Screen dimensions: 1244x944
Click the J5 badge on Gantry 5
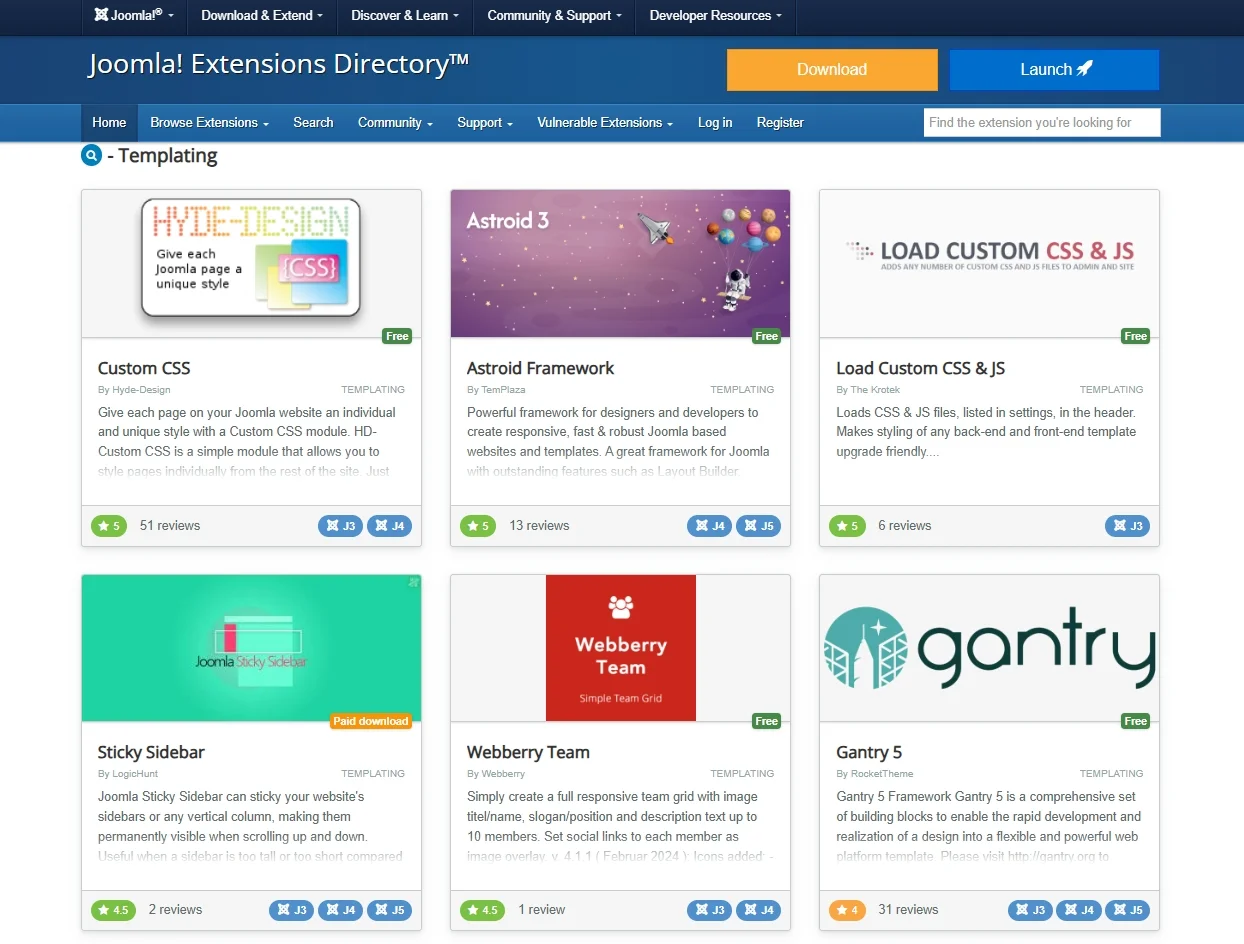pos(1127,910)
